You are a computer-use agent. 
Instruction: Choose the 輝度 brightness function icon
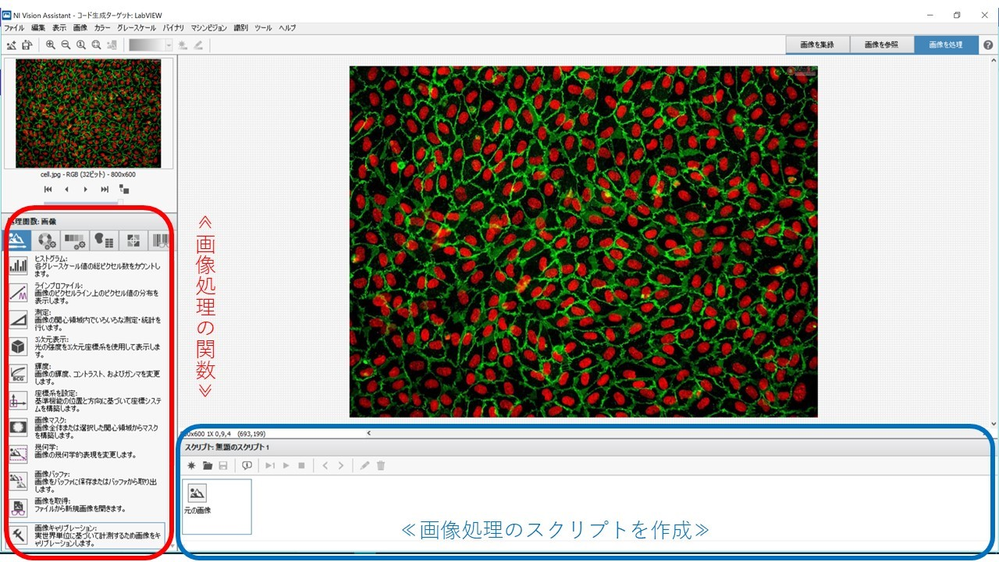[x=18, y=373]
